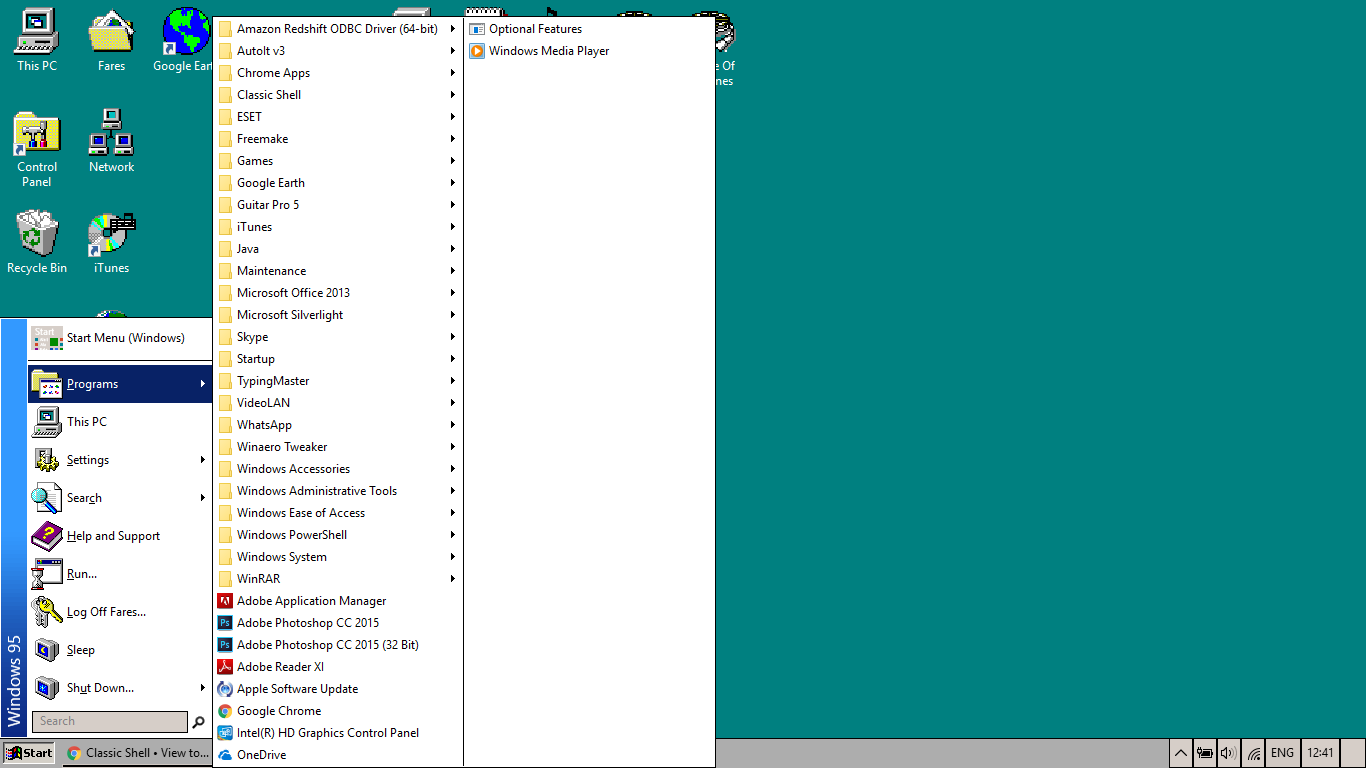1366x768 pixels.
Task: Click the This PC desktop icon
Action: pos(37,40)
